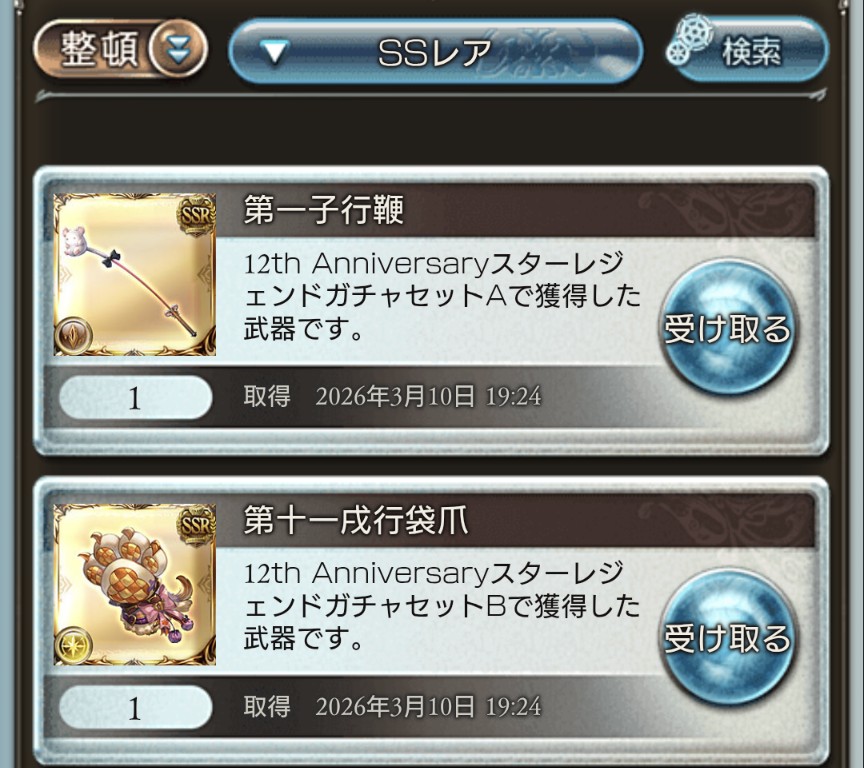
Task: Click the 整頓 sort arrow icon
Action: (177, 49)
